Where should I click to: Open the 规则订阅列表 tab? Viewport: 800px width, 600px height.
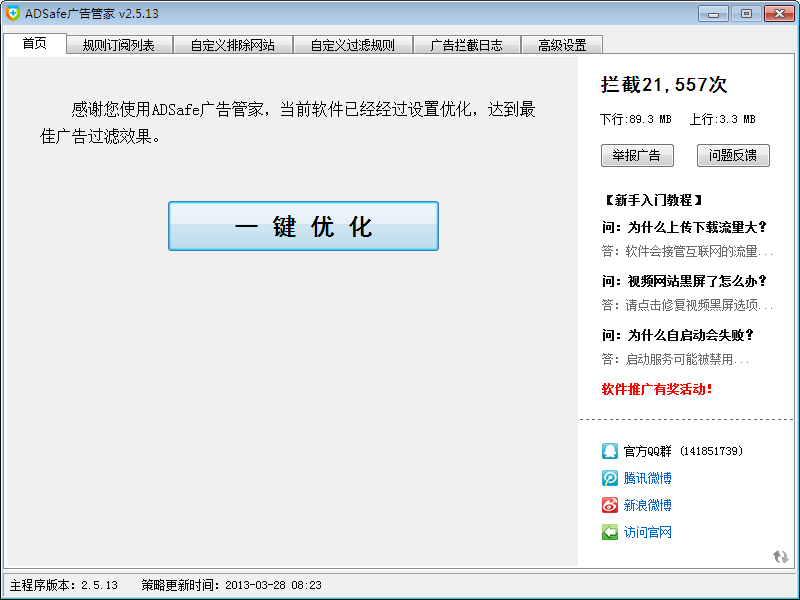119,45
